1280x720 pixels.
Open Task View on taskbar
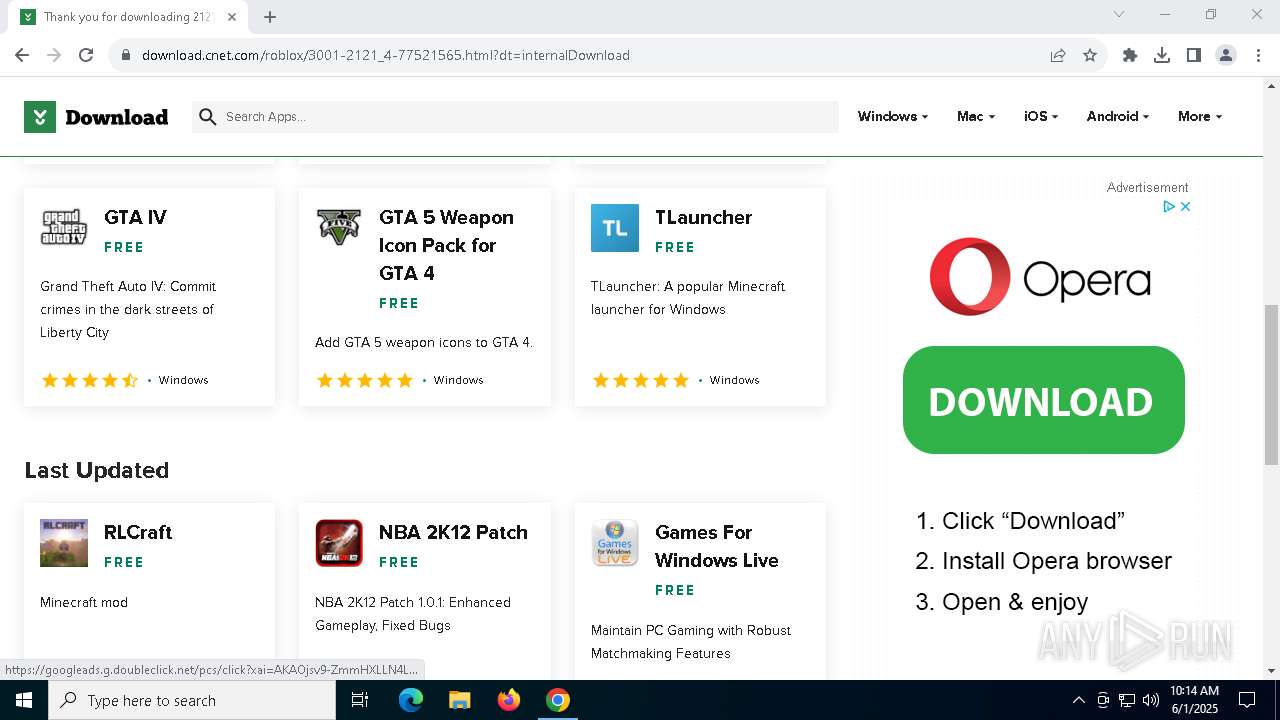click(x=360, y=700)
